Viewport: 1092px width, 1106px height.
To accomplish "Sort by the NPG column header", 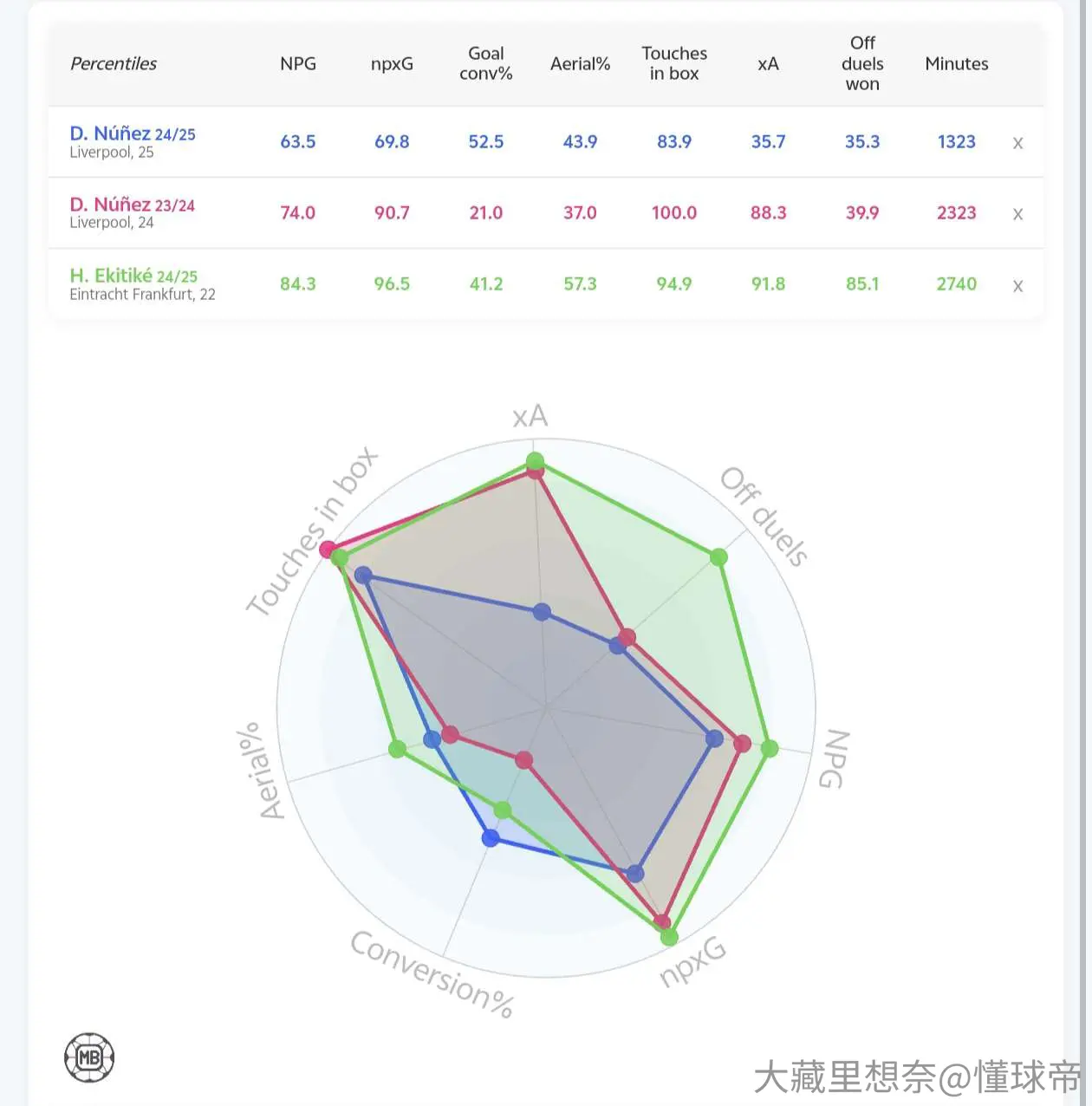I will tap(298, 63).
